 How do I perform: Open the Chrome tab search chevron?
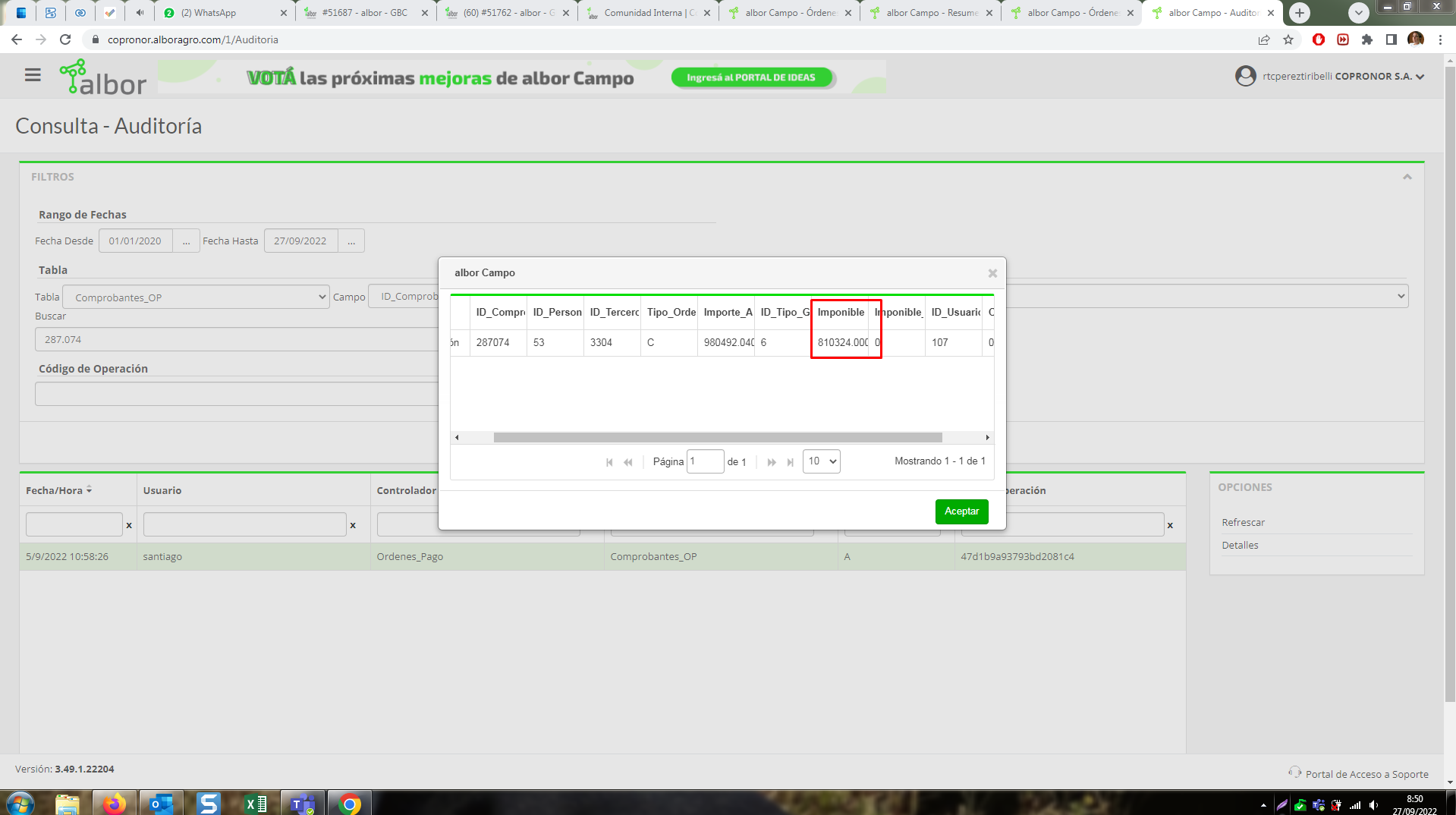tap(1359, 13)
